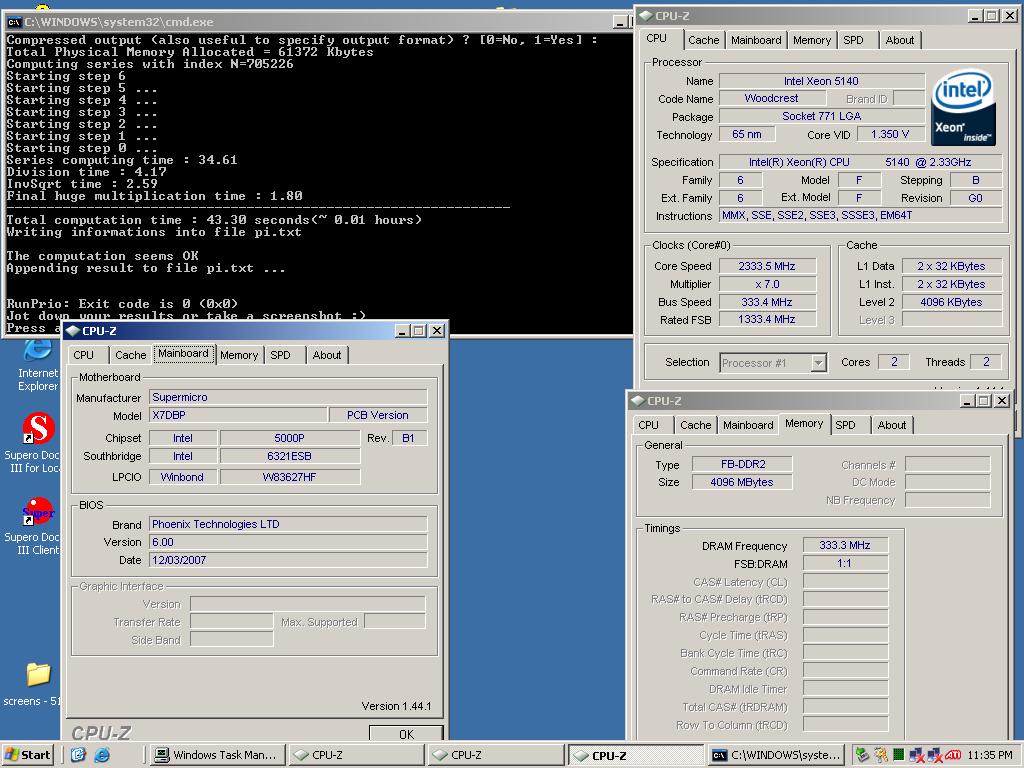Select Cache tab in Mainboard CPU-Z window
This screenshot has width=1024, height=768.
pyautogui.click(x=131, y=355)
